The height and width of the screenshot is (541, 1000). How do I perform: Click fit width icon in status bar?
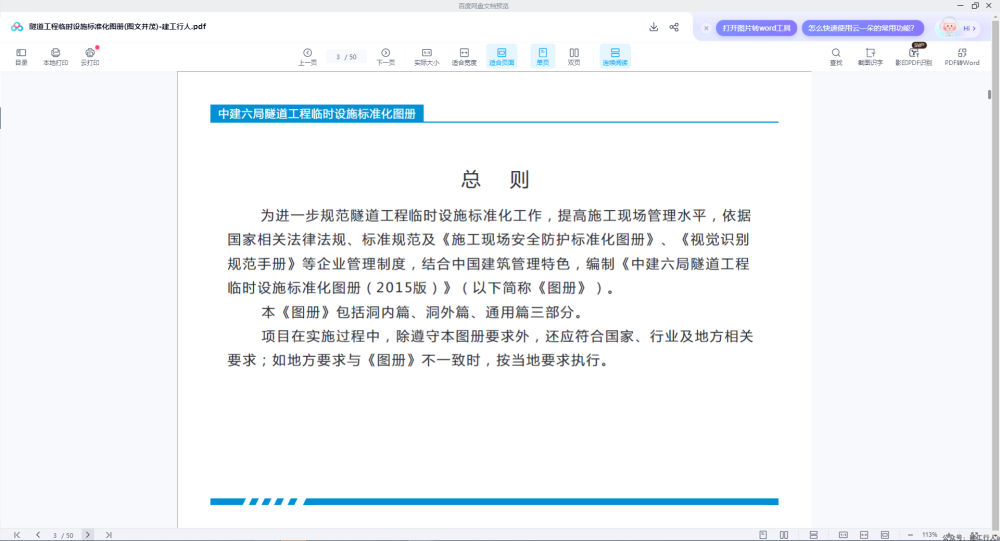tap(864, 535)
